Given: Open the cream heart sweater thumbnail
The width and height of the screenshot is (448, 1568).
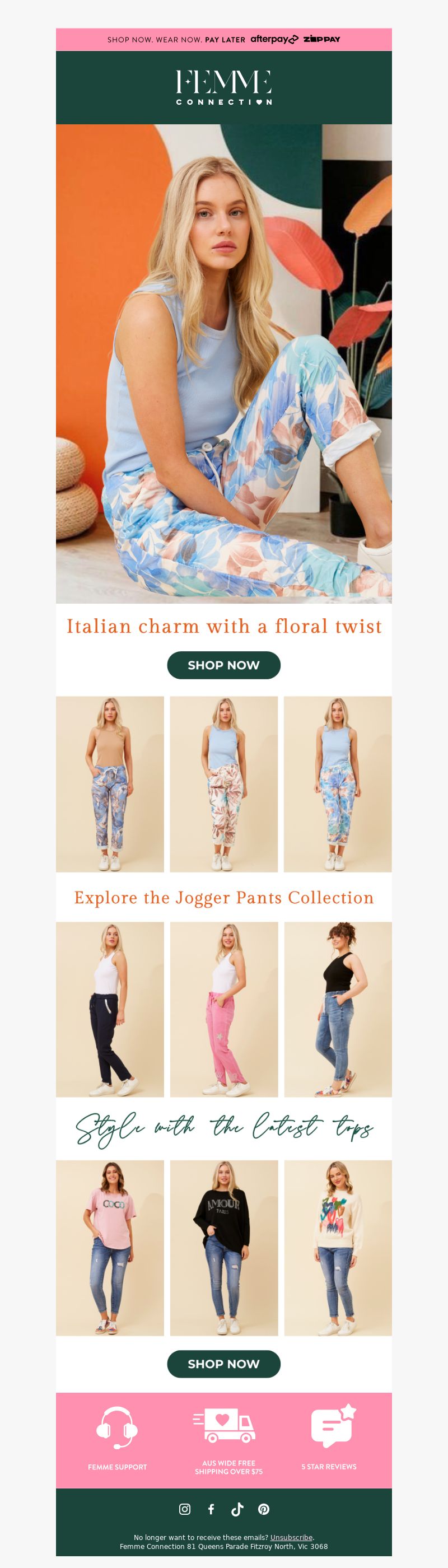Looking at the screenshot, I should coord(338,1248).
